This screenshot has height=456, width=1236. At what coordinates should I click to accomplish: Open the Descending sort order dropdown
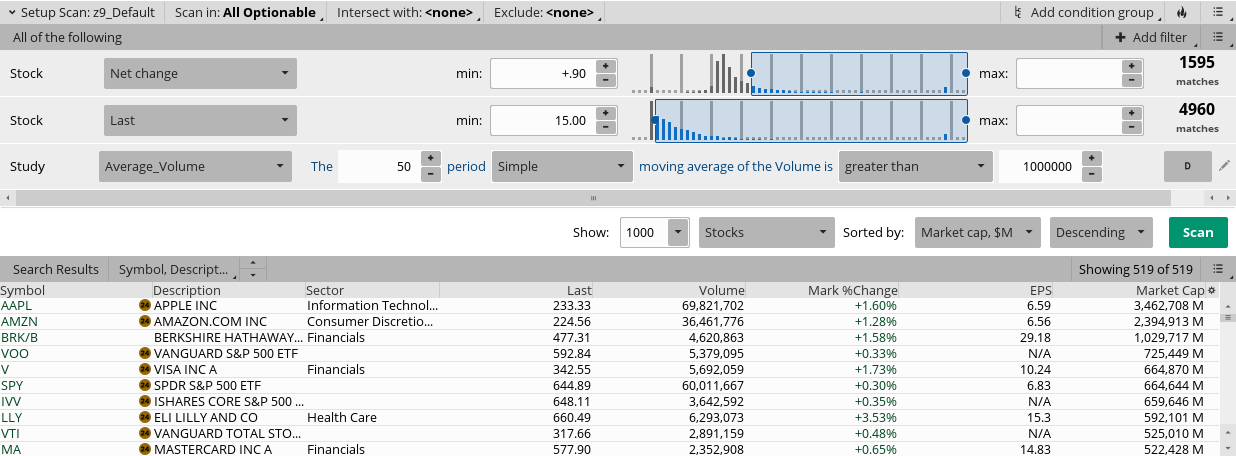1102,232
